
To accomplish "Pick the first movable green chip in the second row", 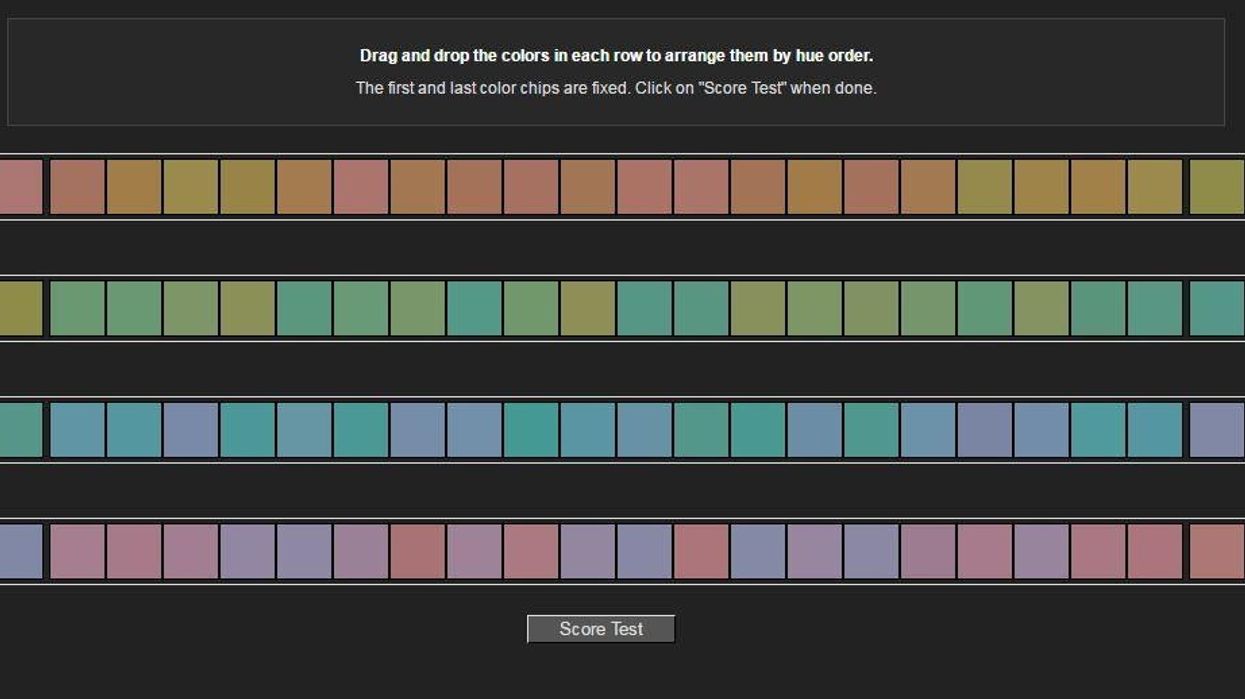I will click(x=77, y=308).
